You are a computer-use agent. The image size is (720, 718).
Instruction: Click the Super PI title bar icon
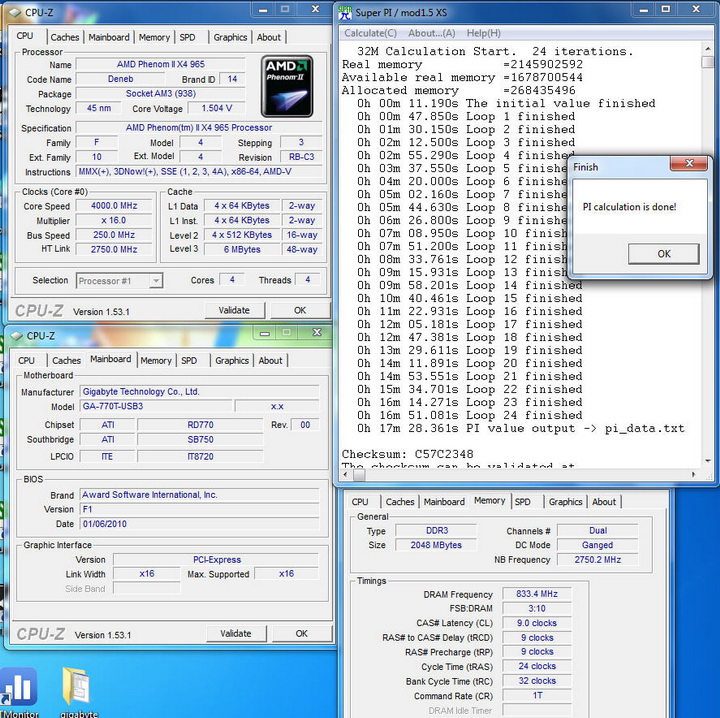(x=345, y=12)
